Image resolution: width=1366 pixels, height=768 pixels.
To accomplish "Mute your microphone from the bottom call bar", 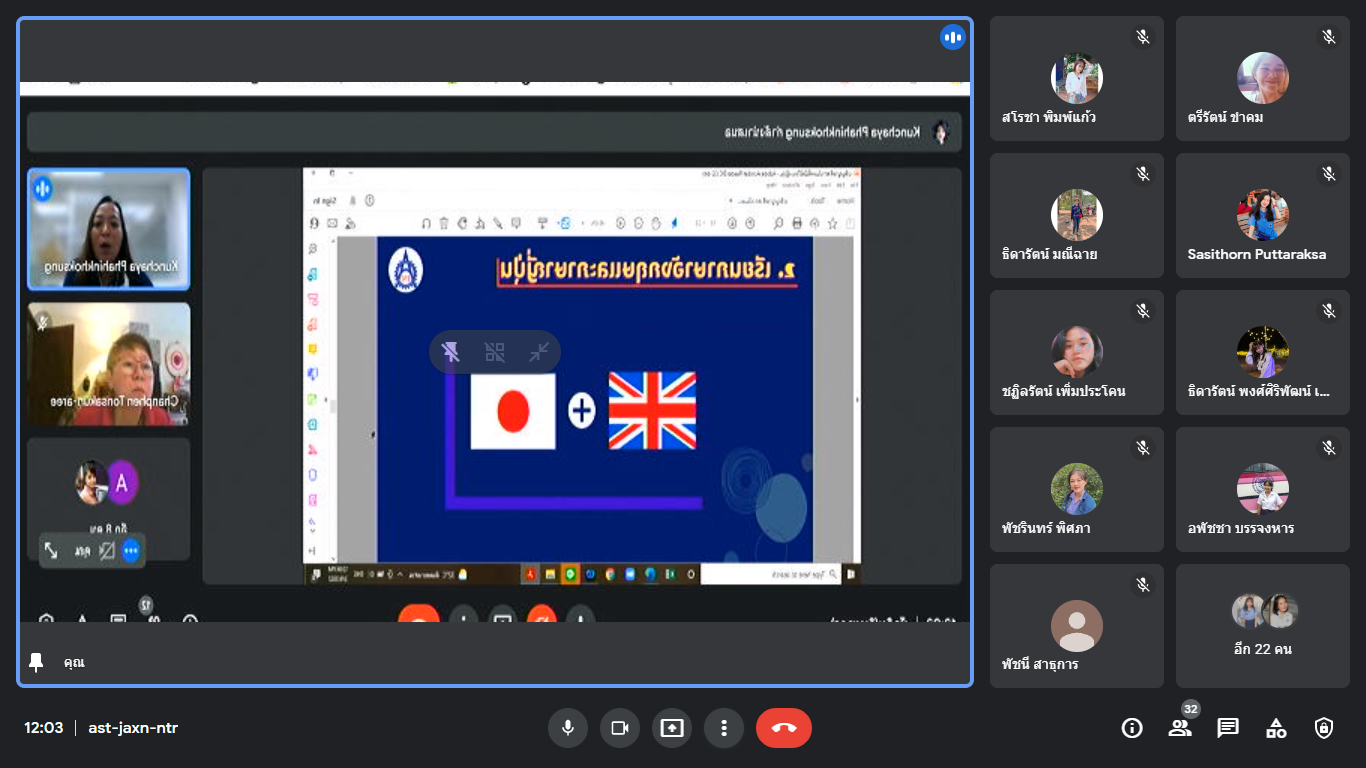I will [568, 728].
